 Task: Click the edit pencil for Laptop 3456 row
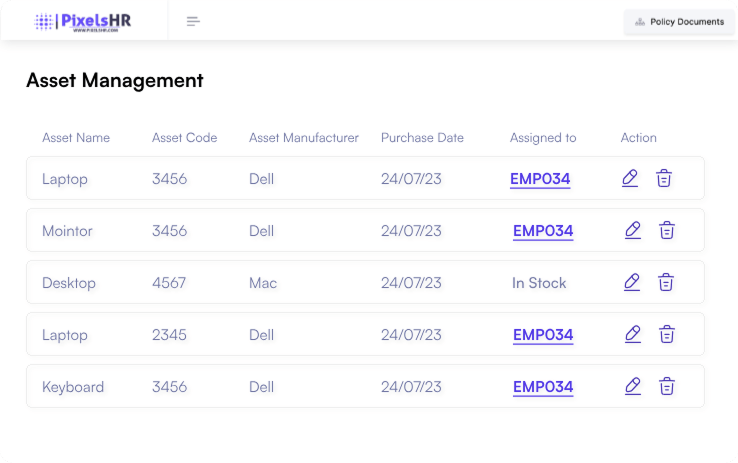click(x=629, y=178)
